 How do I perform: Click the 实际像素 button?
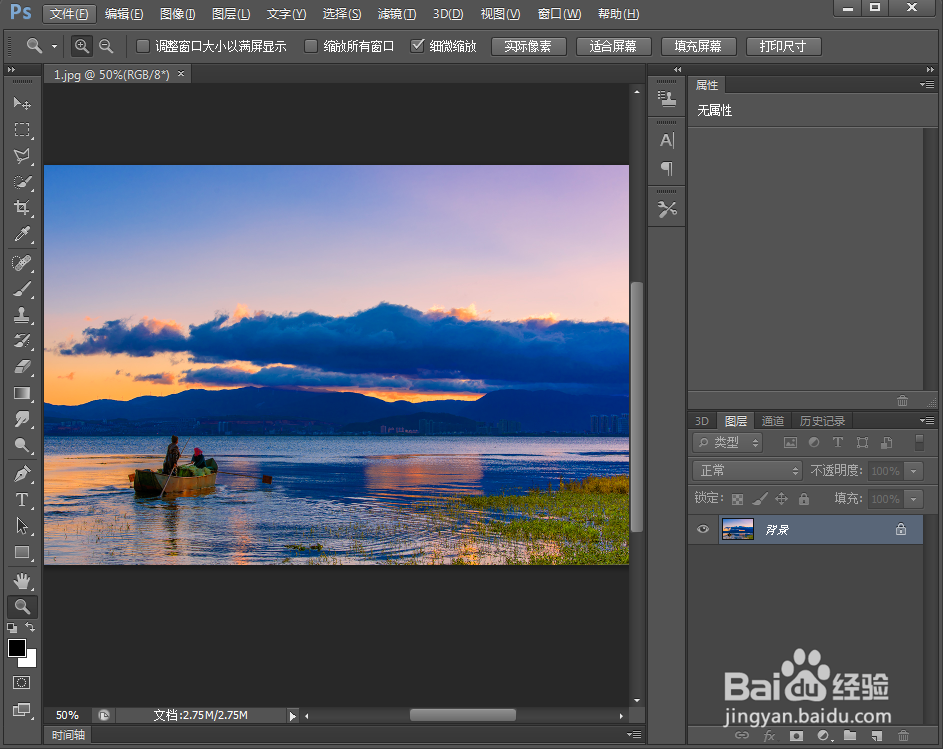528,46
